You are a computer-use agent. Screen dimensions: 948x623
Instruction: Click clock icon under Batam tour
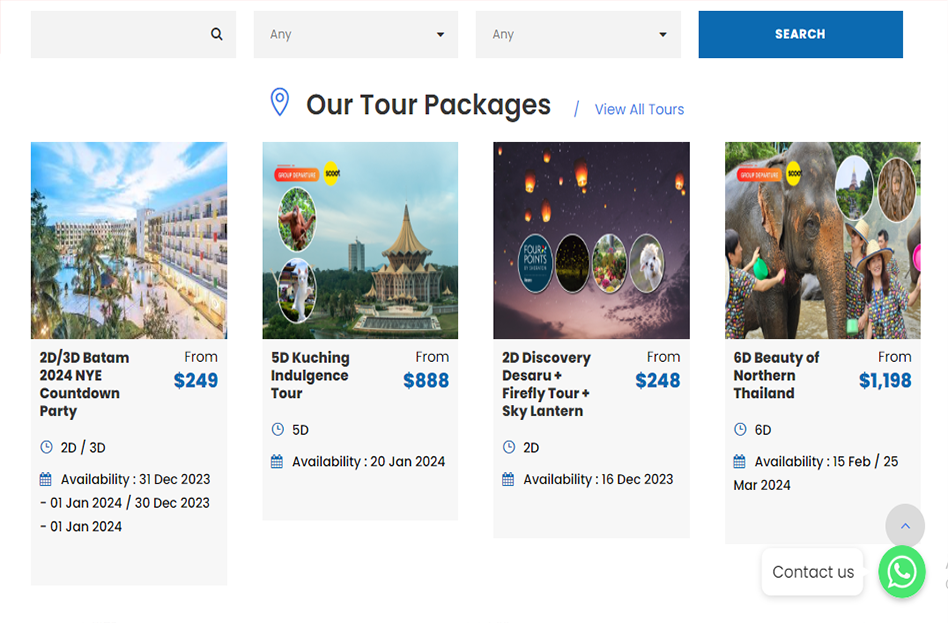click(x=46, y=448)
